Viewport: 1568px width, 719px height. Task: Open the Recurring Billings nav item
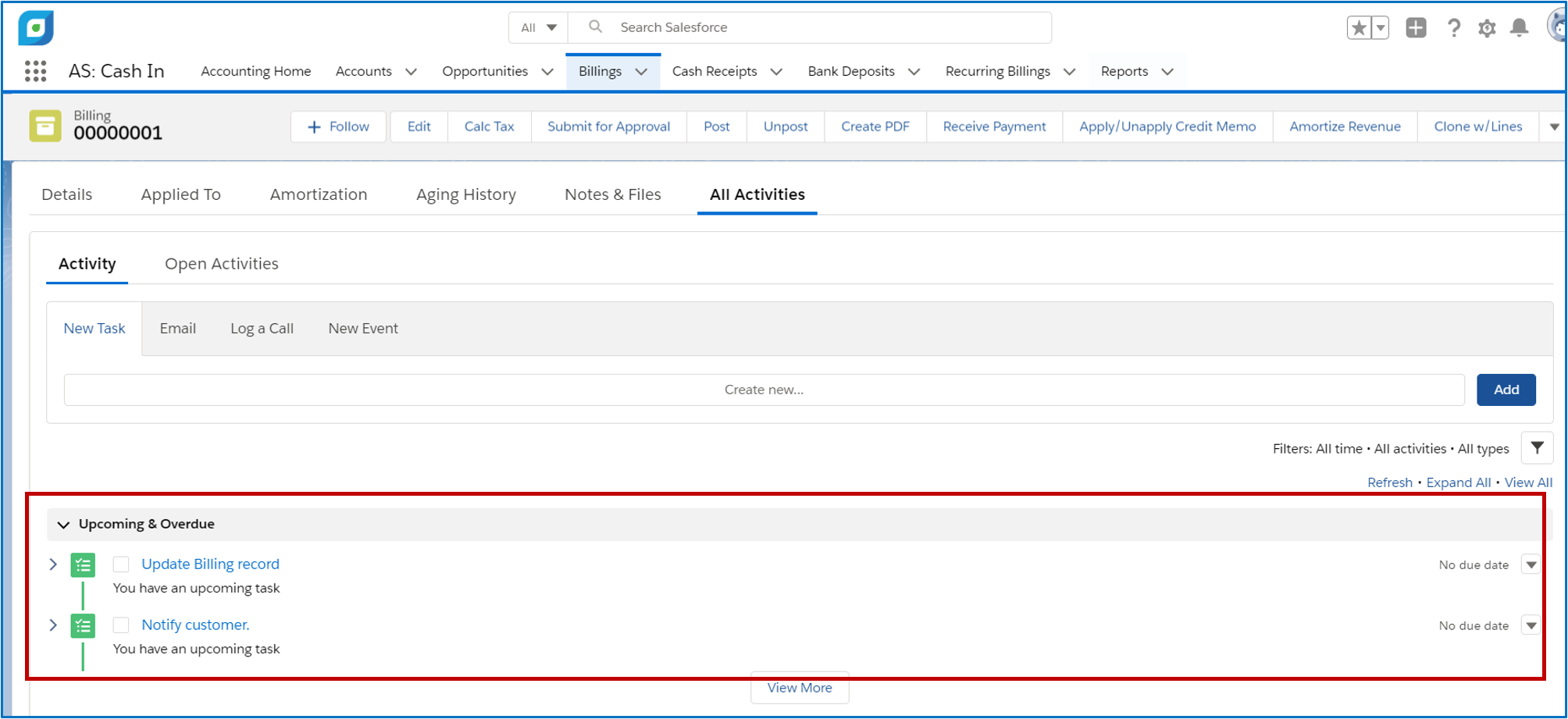[x=998, y=71]
